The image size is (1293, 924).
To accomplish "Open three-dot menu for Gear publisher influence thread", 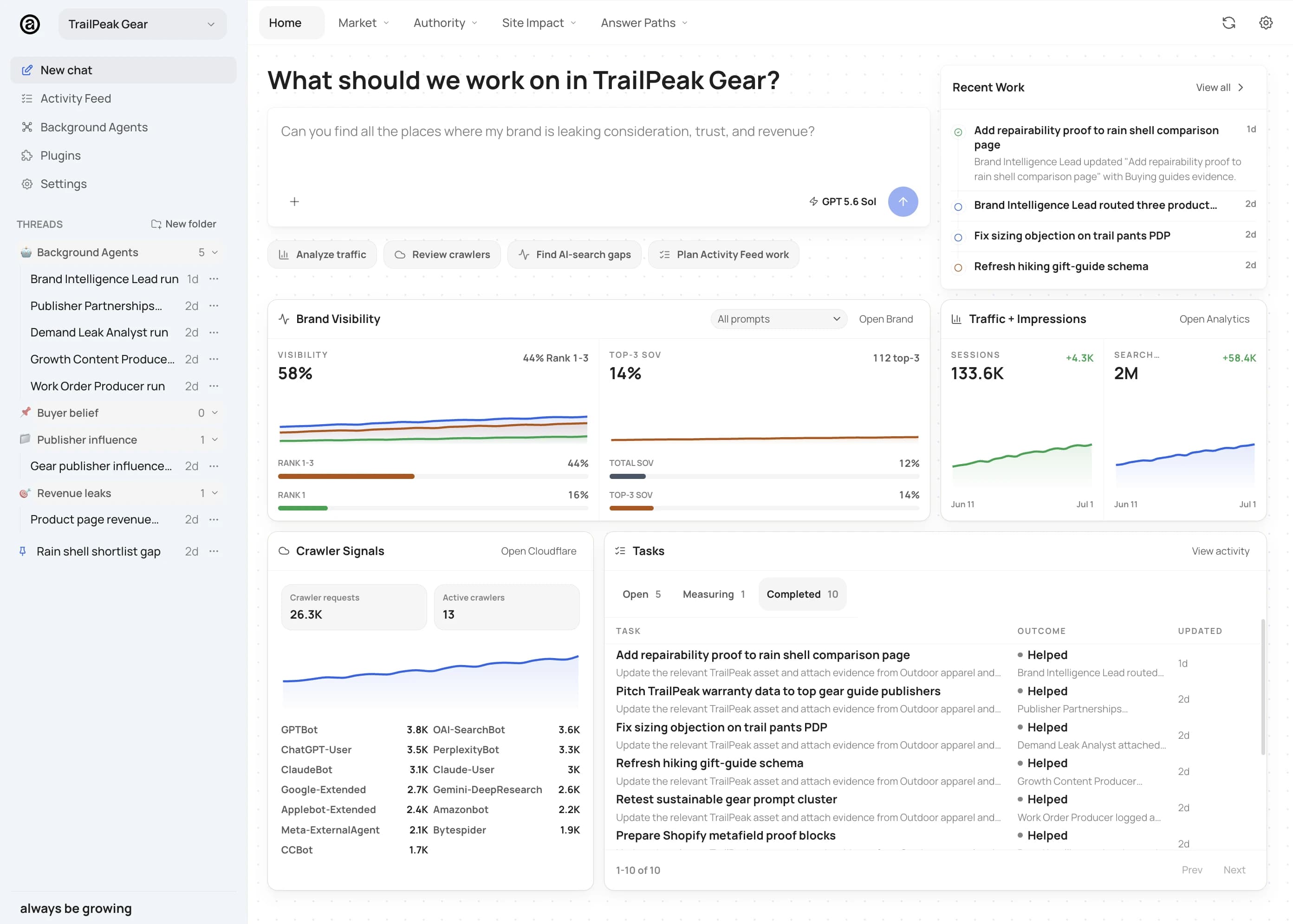I will pos(214,466).
